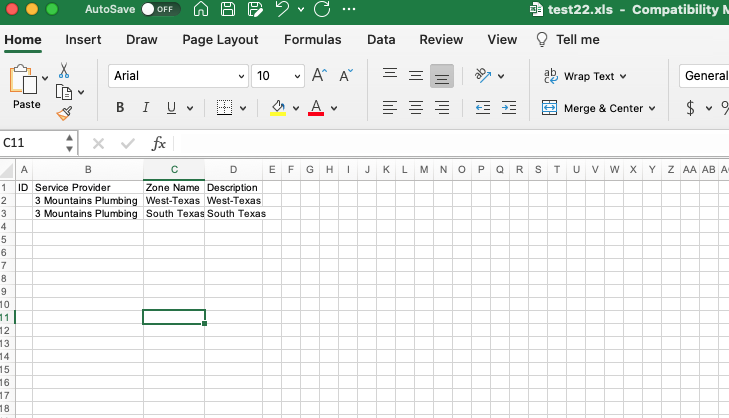Viewport: 729px width, 418px height.
Task: Click the Increase Indent icon
Action: click(x=509, y=108)
